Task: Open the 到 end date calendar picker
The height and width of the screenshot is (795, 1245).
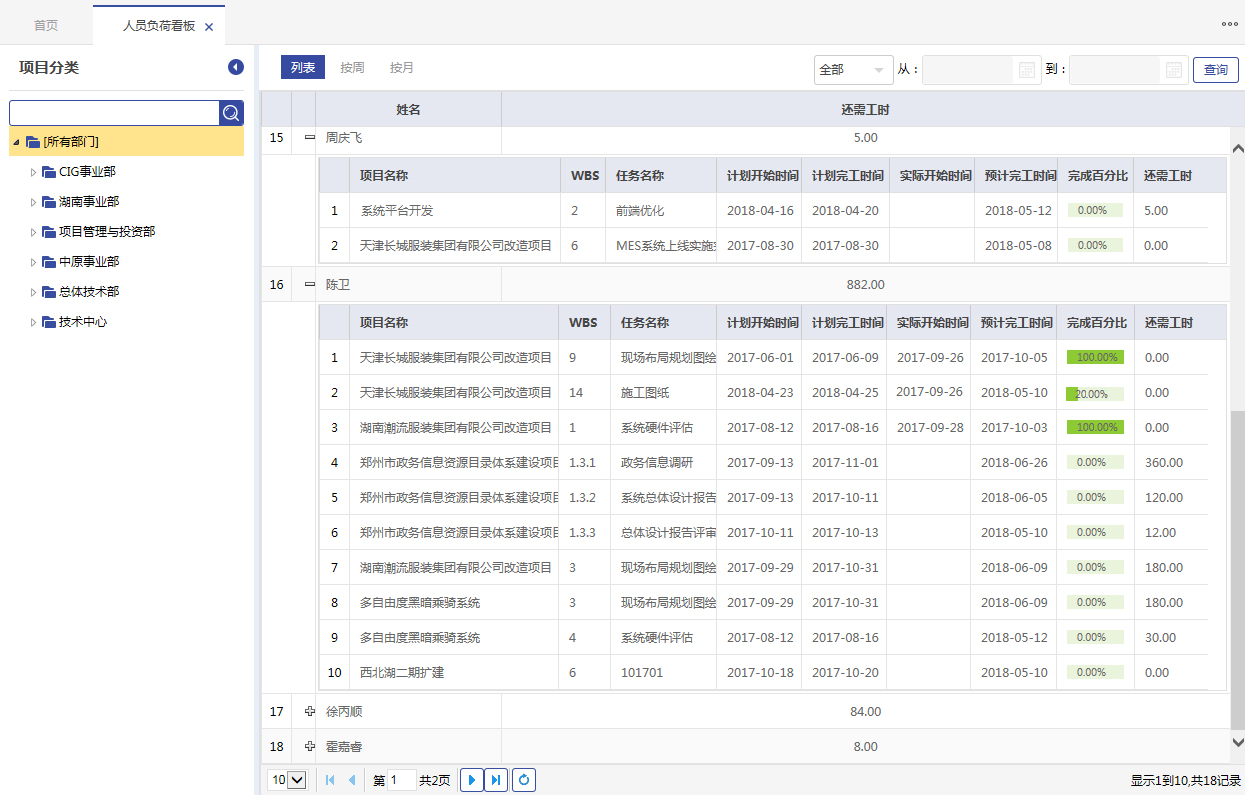Action: (x=1174, y=70)
